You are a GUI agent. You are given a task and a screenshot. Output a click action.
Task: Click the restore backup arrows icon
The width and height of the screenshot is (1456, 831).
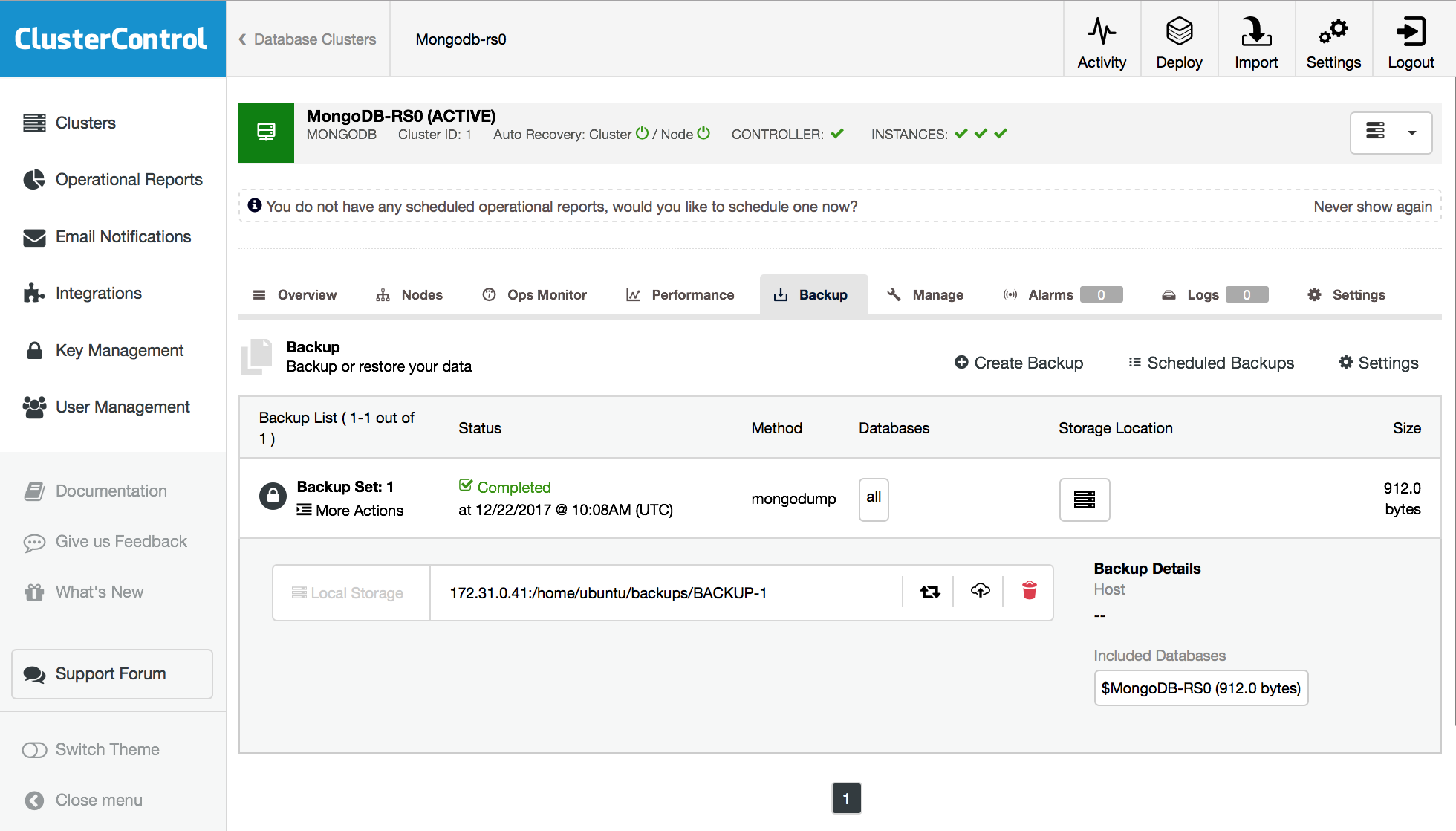tap(929, 592)
